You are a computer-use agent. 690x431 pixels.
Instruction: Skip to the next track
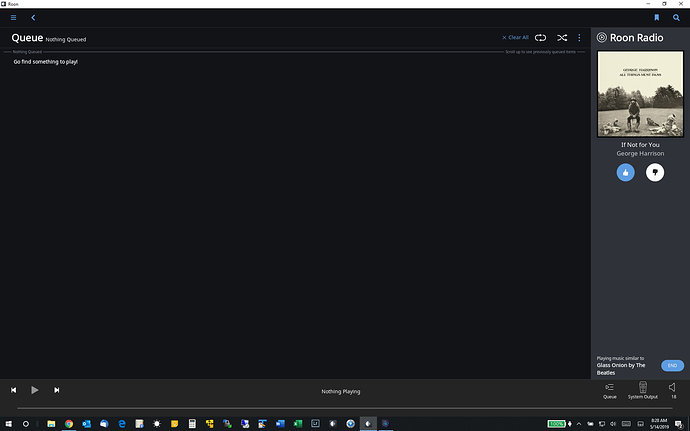pyautogui.click(x=56, y=390)
